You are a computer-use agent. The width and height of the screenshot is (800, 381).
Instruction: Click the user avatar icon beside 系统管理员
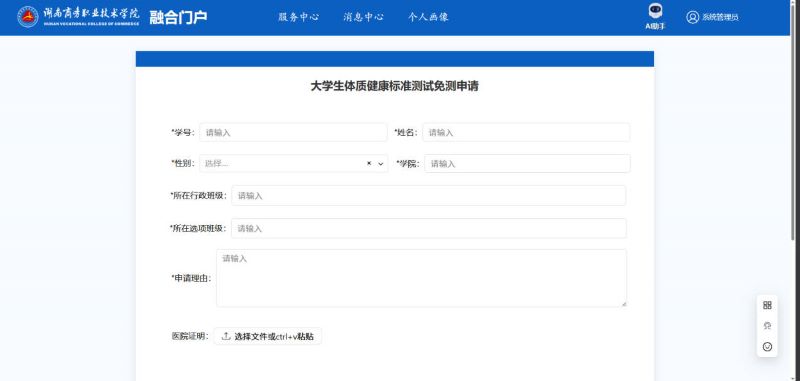[692, 17]
